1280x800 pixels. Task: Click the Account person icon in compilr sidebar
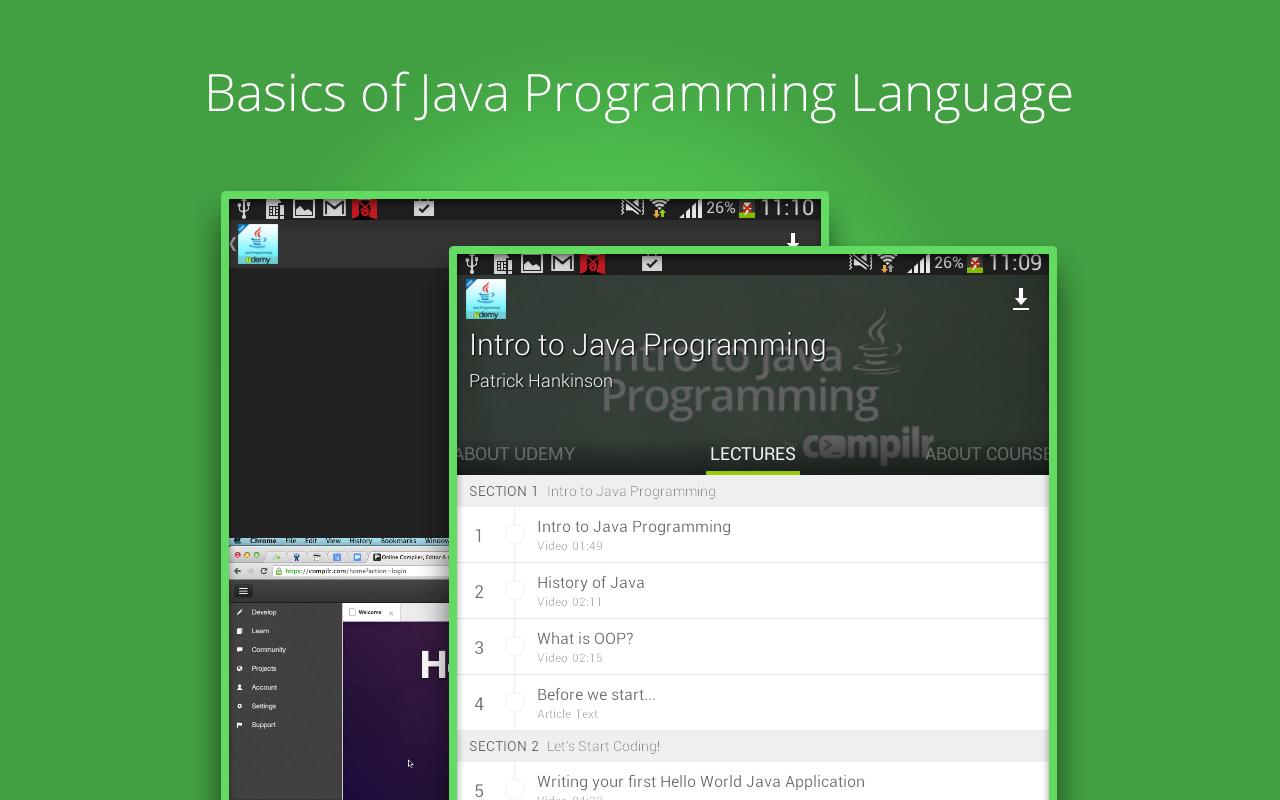click(240, 687)
